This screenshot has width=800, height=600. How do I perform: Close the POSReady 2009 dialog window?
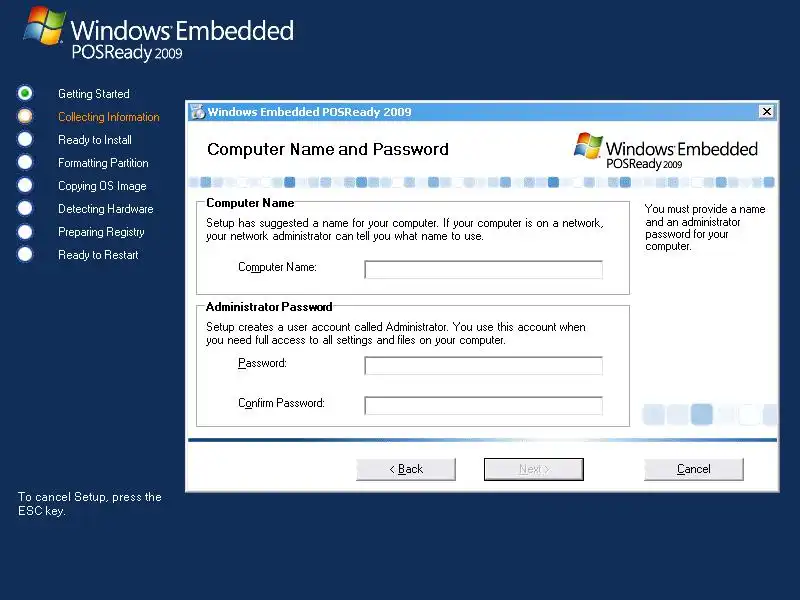[766, 111]
